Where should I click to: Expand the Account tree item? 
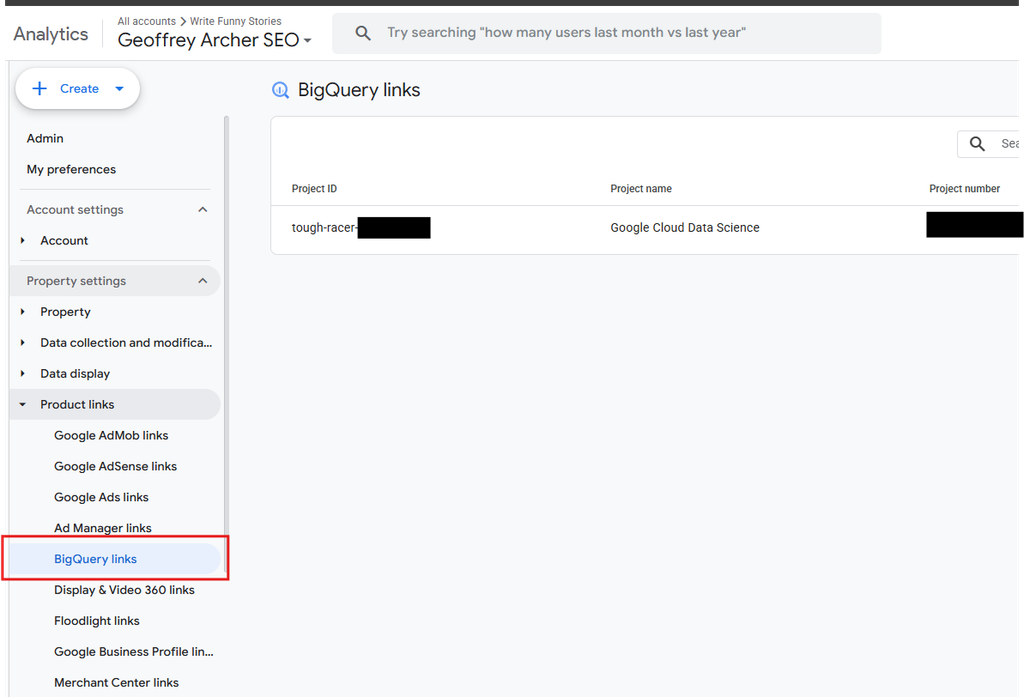(x=23, y=240)
